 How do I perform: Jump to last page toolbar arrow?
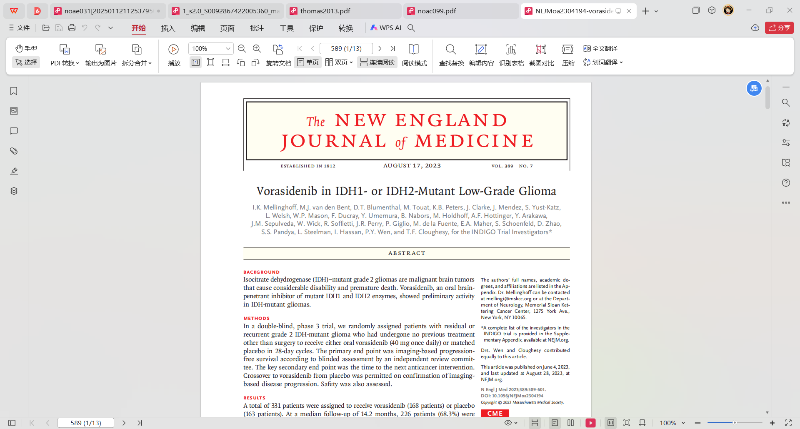tap(392, 48)
